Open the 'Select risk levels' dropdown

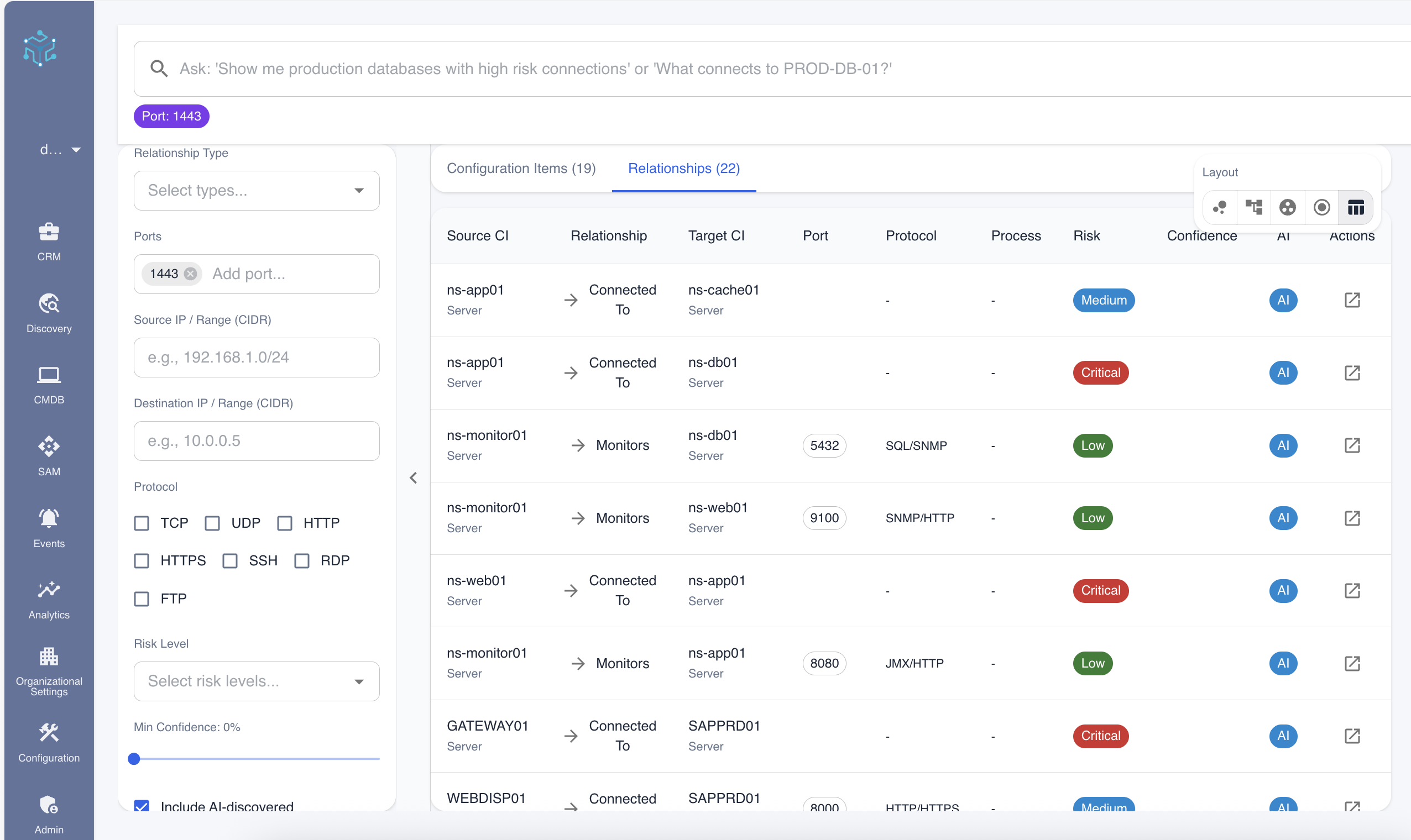pyautogui.click(x=256, y=681)
